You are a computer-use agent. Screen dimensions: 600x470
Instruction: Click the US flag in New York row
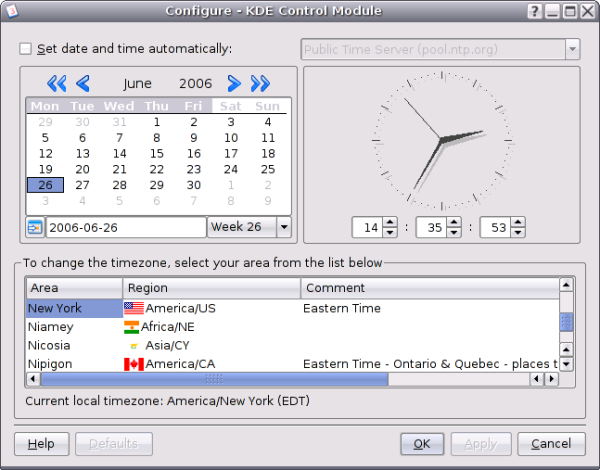(x=133, y=308)
